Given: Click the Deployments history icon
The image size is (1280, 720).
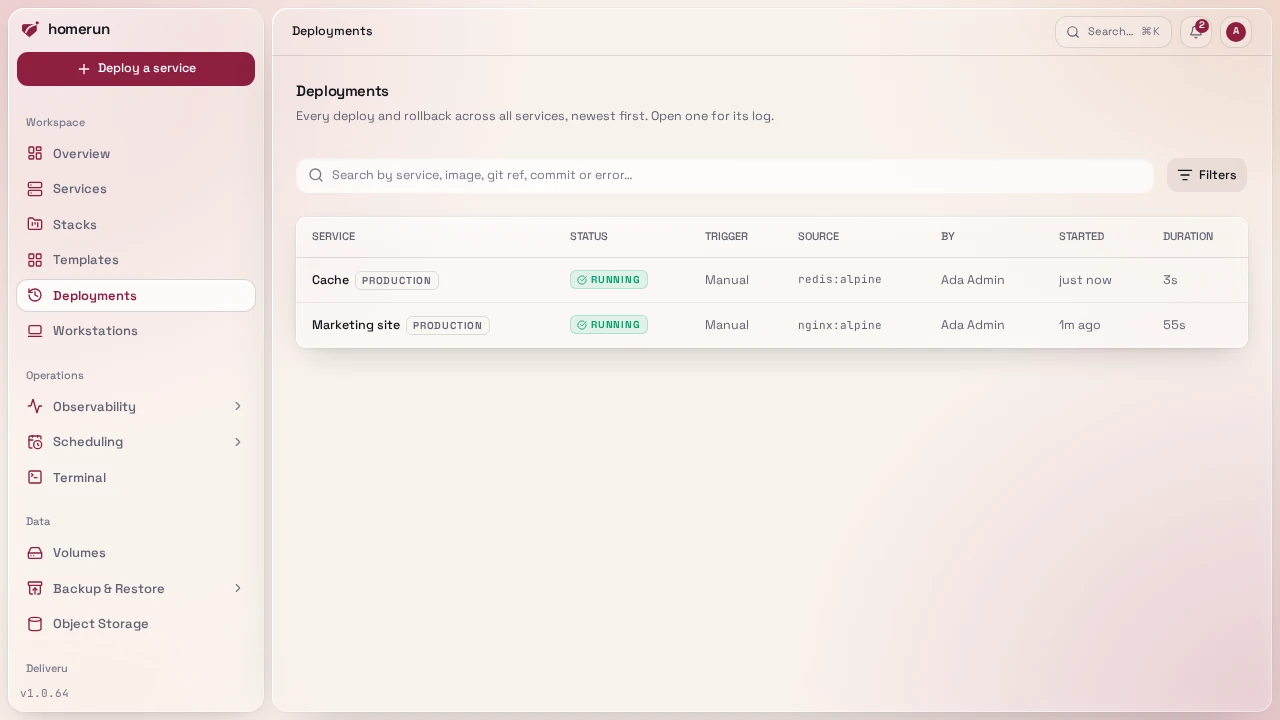Looking at the screenshot, I should (35, 295).
